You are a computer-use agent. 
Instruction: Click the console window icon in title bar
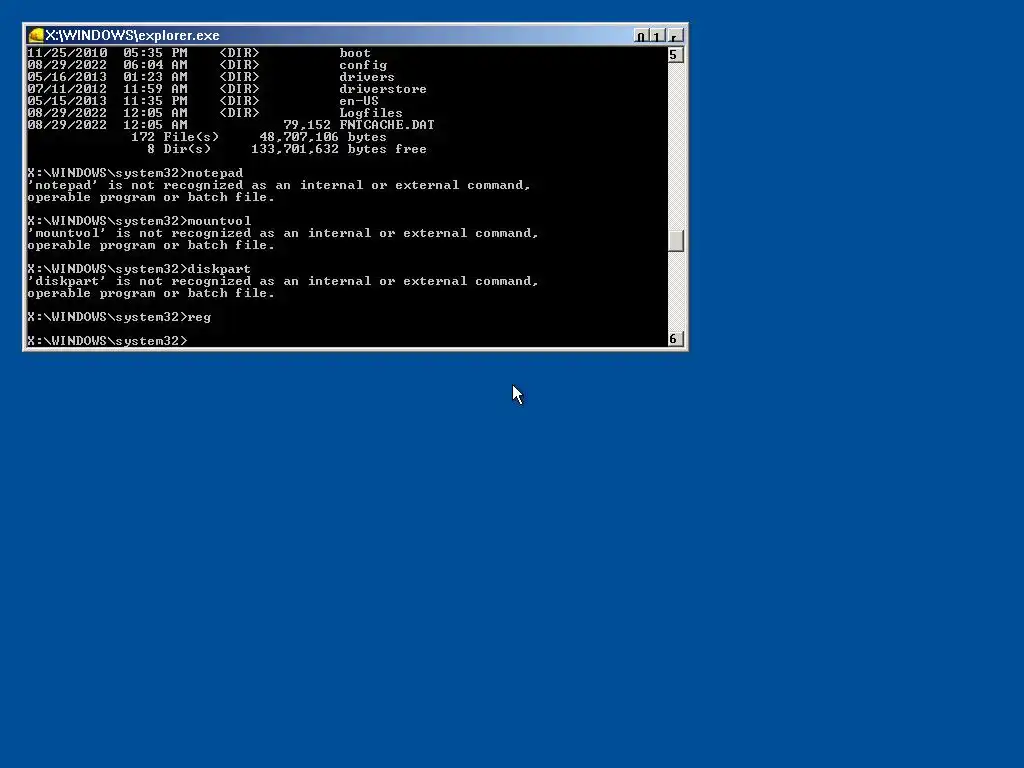point(36,35)
